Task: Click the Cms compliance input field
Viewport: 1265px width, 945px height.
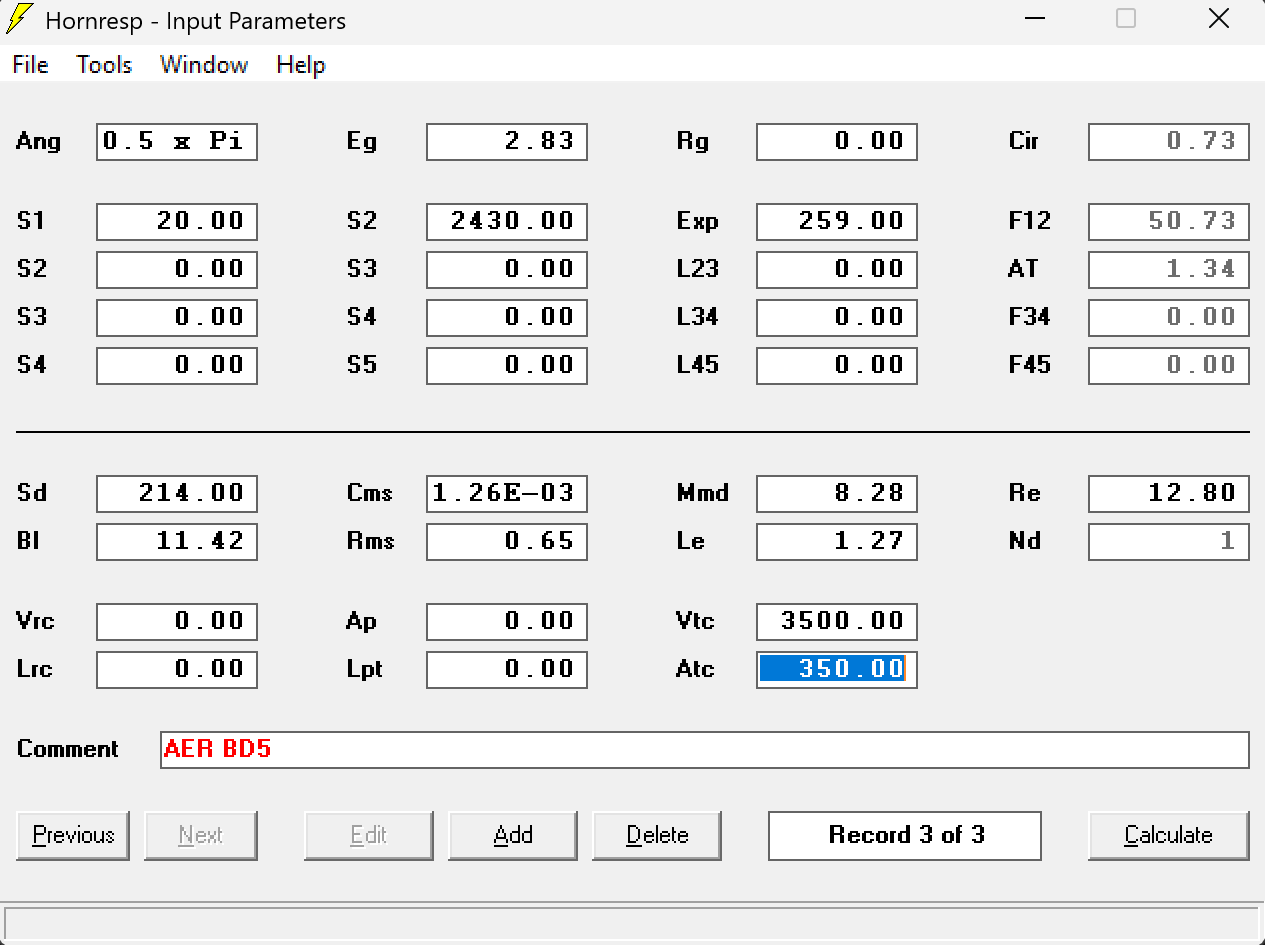Action: pos(506,494)
